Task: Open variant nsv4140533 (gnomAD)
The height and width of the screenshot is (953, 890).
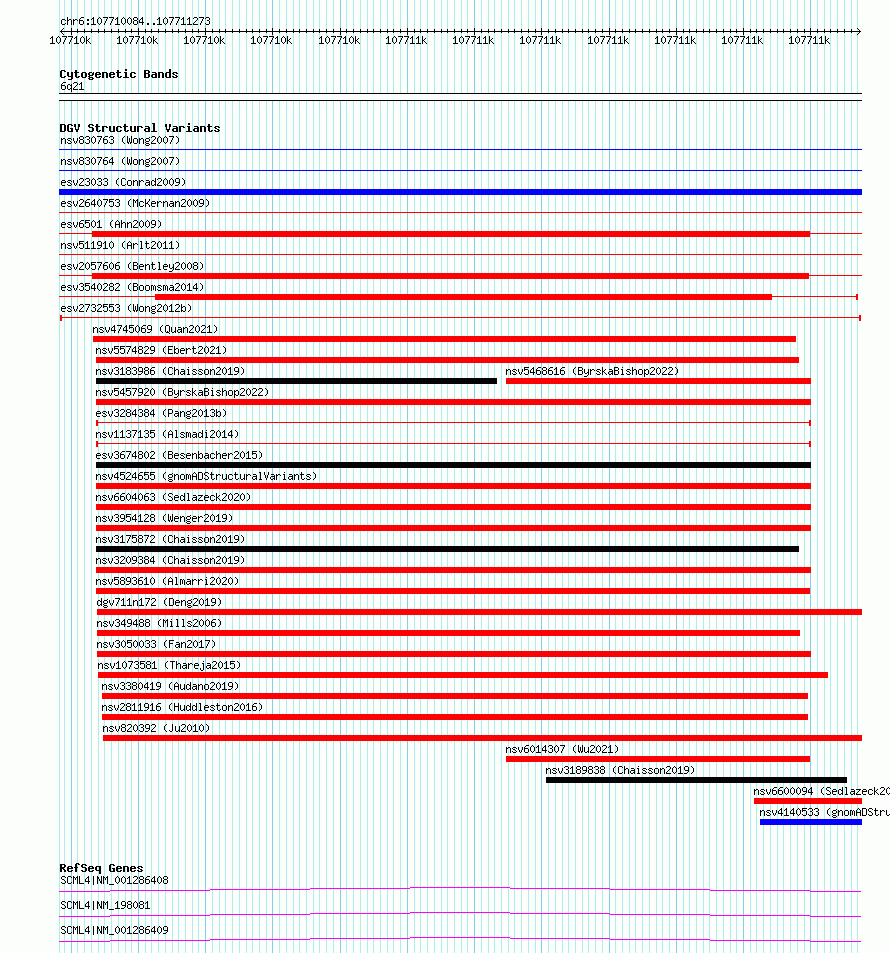Action: (824, 813)
